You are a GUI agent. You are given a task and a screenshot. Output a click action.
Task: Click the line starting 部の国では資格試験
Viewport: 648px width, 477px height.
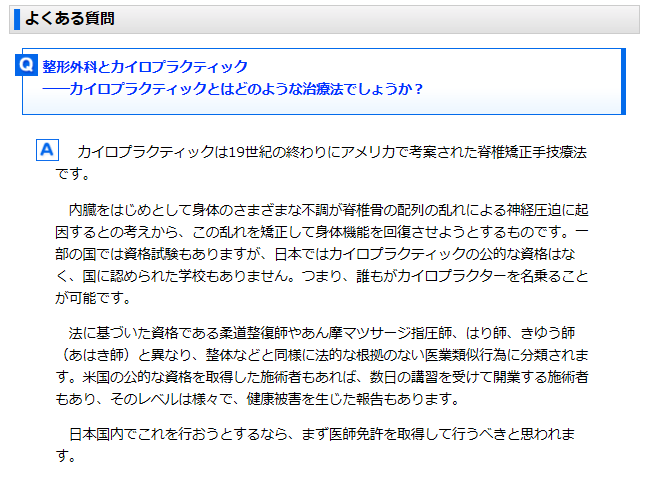pos(315,254)
